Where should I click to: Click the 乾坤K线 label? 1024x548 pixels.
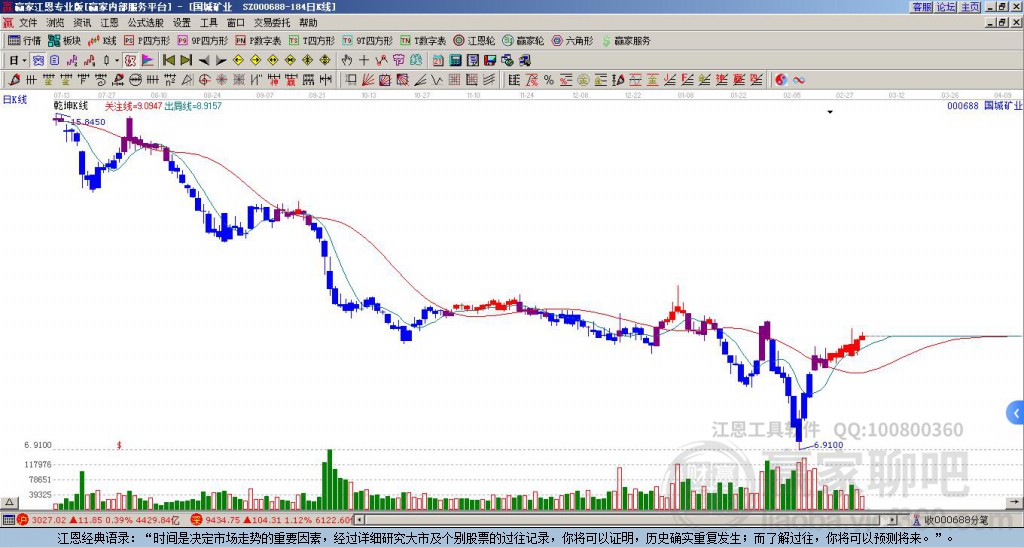(71, 106)
